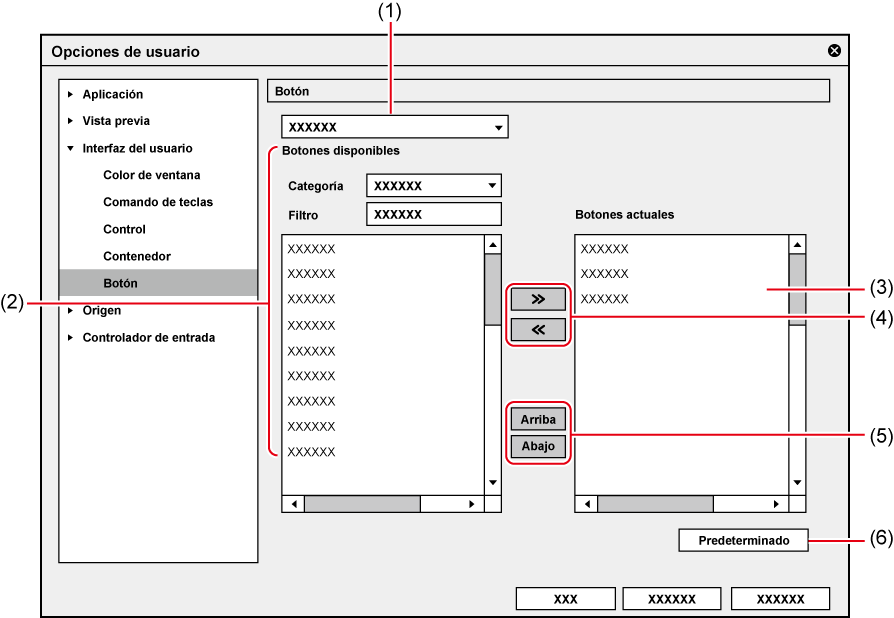Open the Contenedor settings item
The height and width of the screenshot is (618, 894).
click(x=136, y=256)
